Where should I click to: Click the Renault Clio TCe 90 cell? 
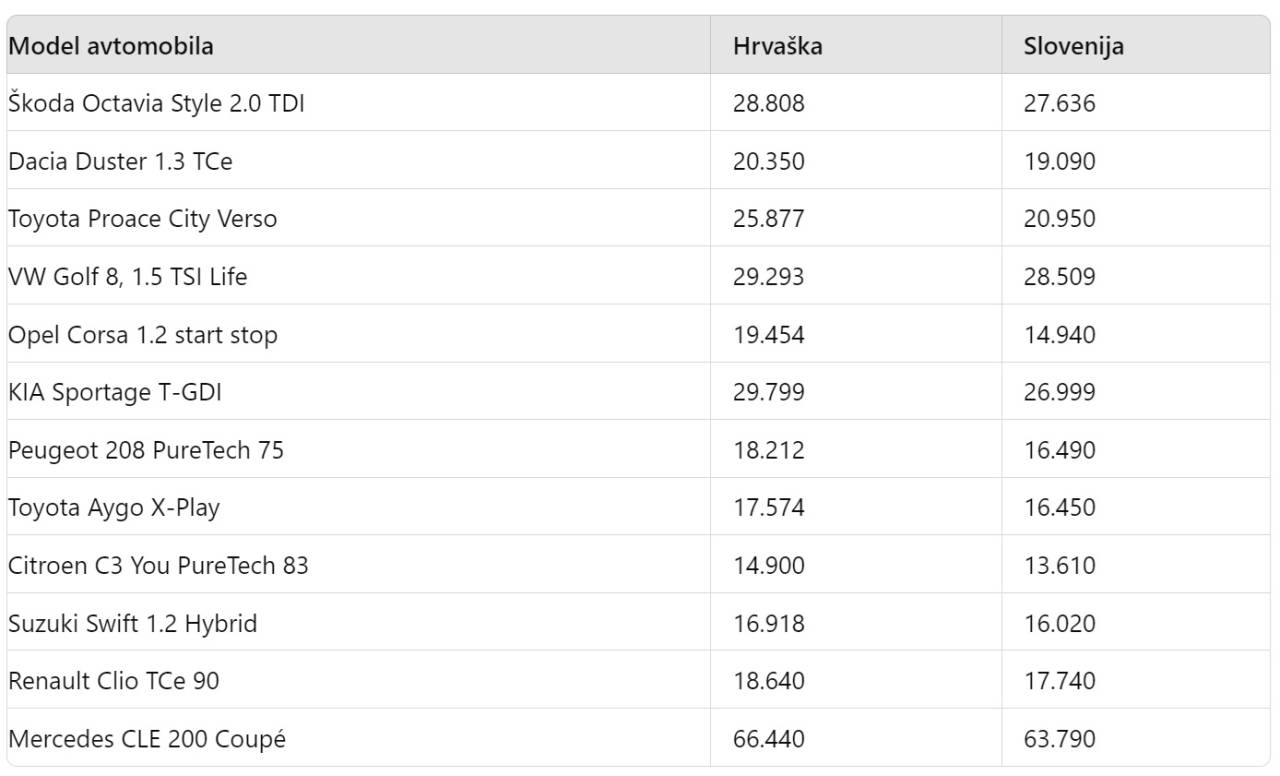pyautogui.click(x=114, y=682)
